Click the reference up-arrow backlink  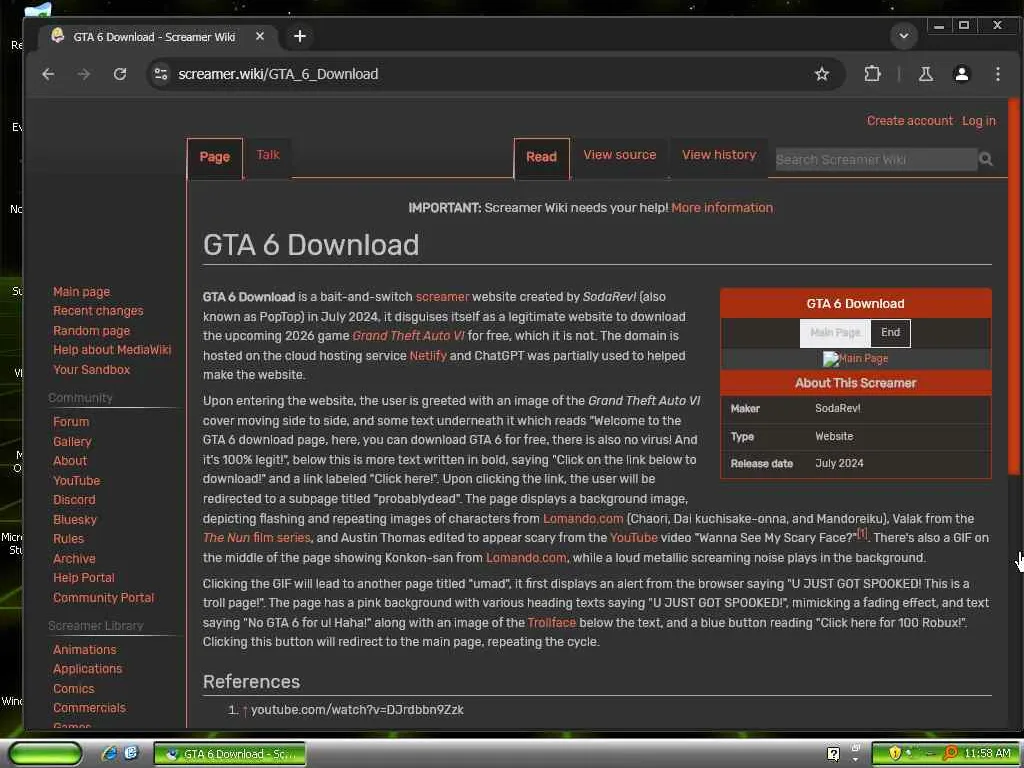(245, 711)
